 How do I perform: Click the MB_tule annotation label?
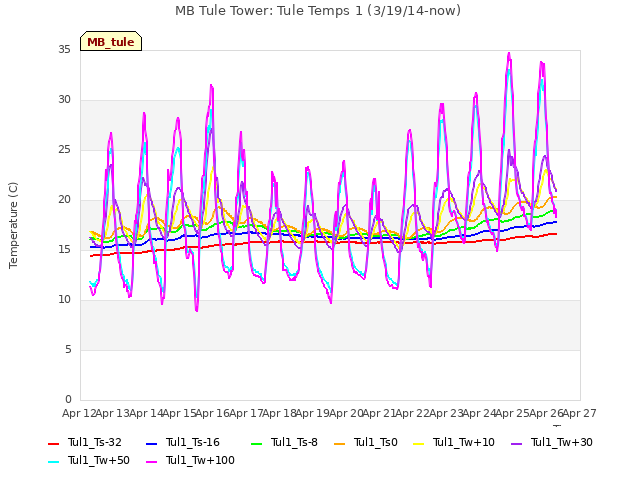(x=111, y=42)
